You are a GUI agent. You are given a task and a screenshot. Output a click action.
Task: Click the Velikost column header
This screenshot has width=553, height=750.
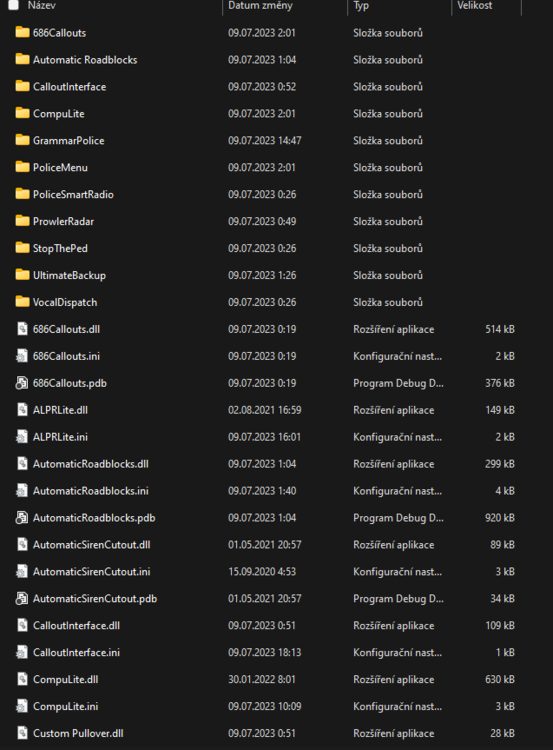tap(475, 5)
